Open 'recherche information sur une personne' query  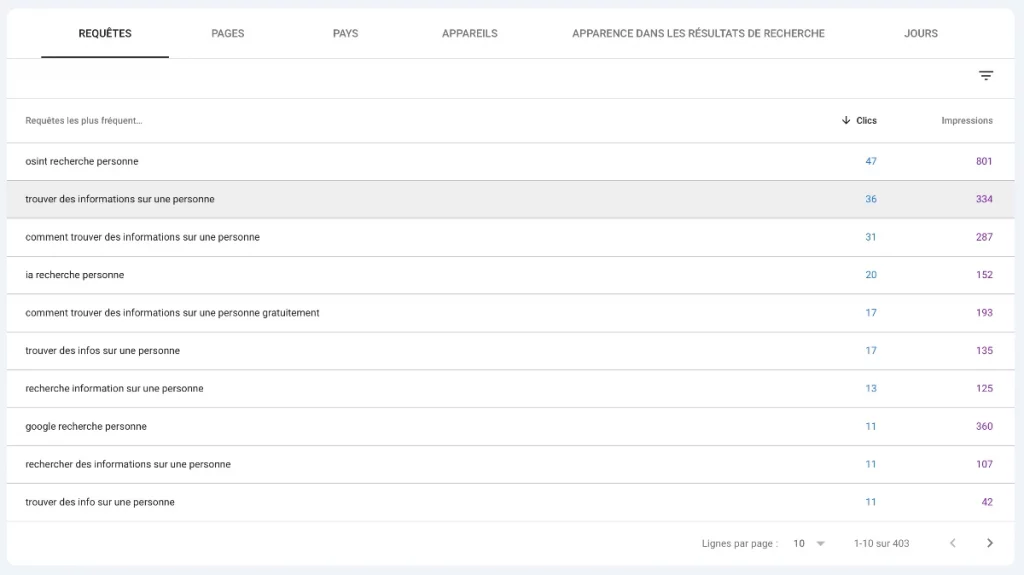(x=114, y=389)
